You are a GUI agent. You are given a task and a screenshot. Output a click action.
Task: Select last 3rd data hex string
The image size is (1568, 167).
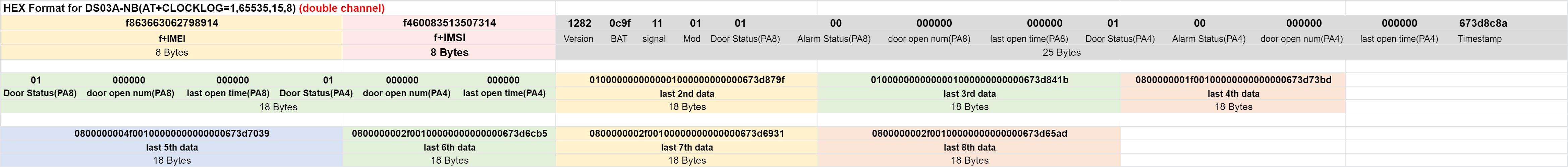[969, 80]
